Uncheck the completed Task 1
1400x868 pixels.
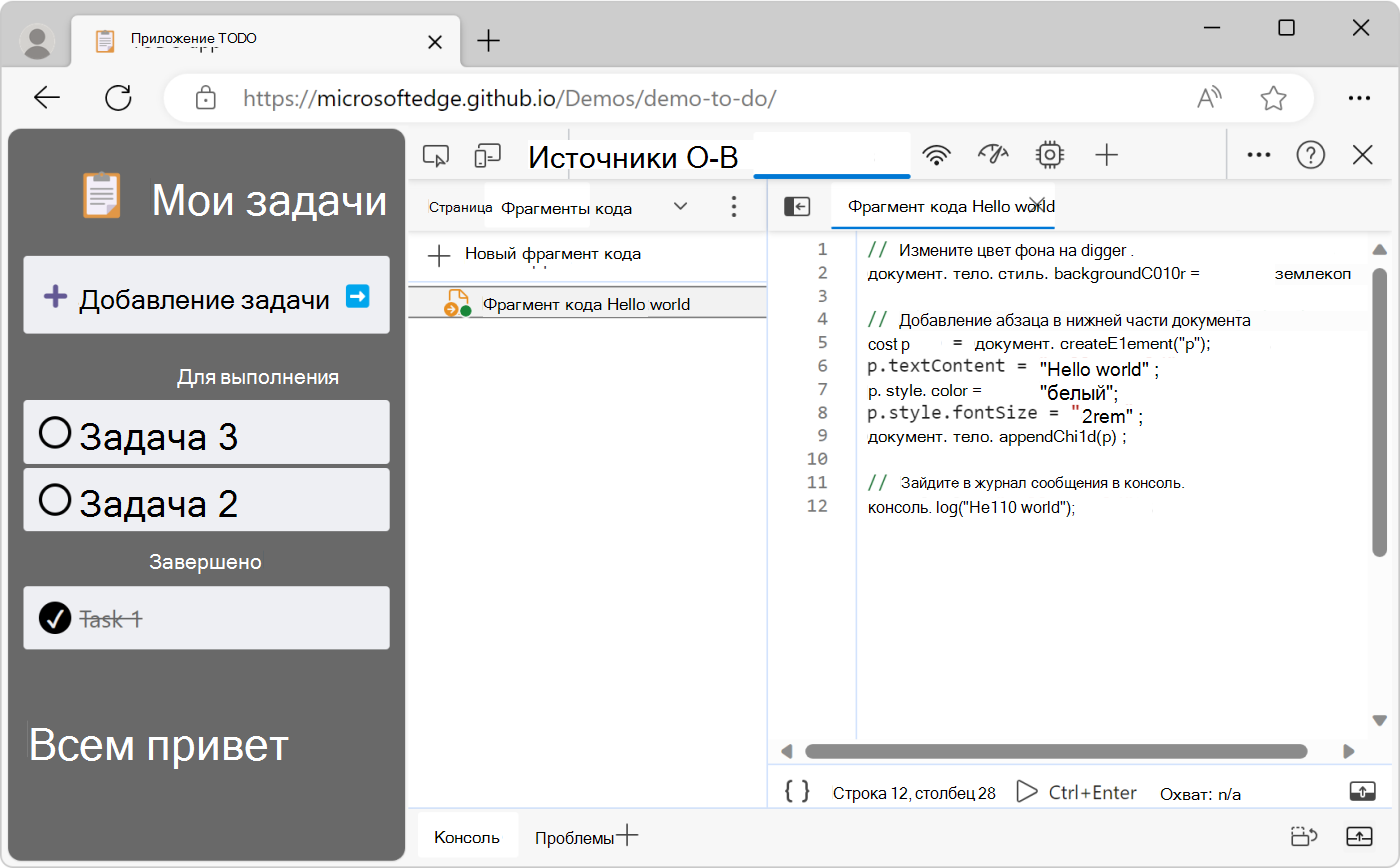tap(55, 618)
